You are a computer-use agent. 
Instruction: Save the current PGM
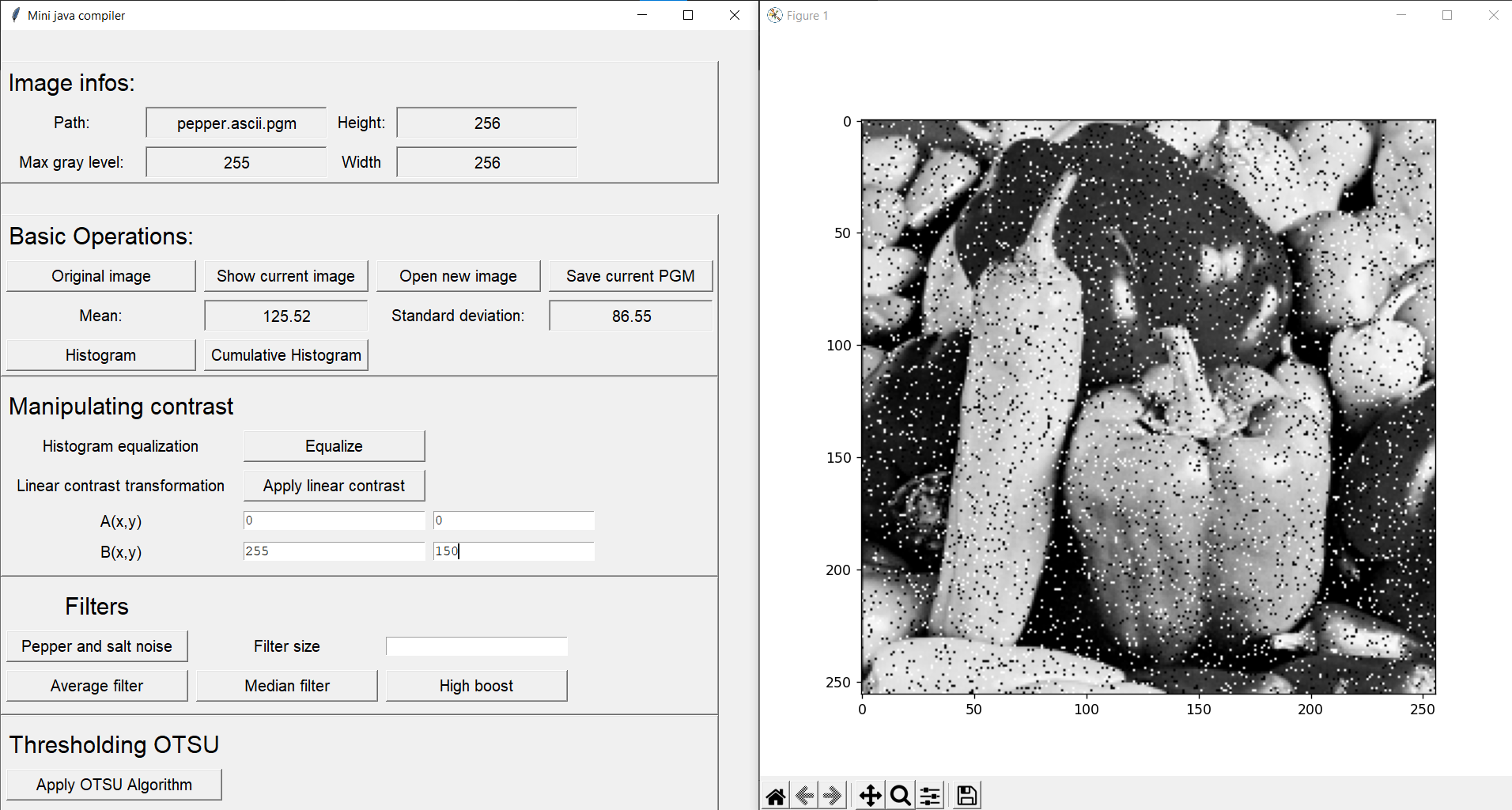tap(630, 275)
